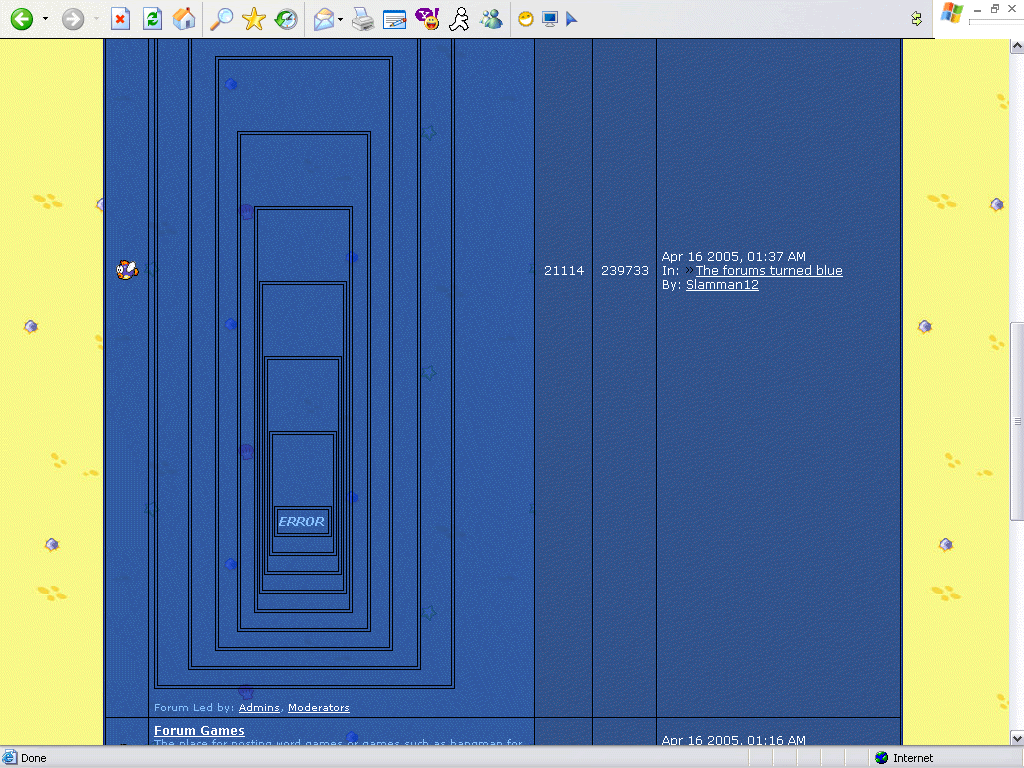
Task: Expand the Mail dropdown arrow
Action: pyautogui.click(x=341, y=19)
